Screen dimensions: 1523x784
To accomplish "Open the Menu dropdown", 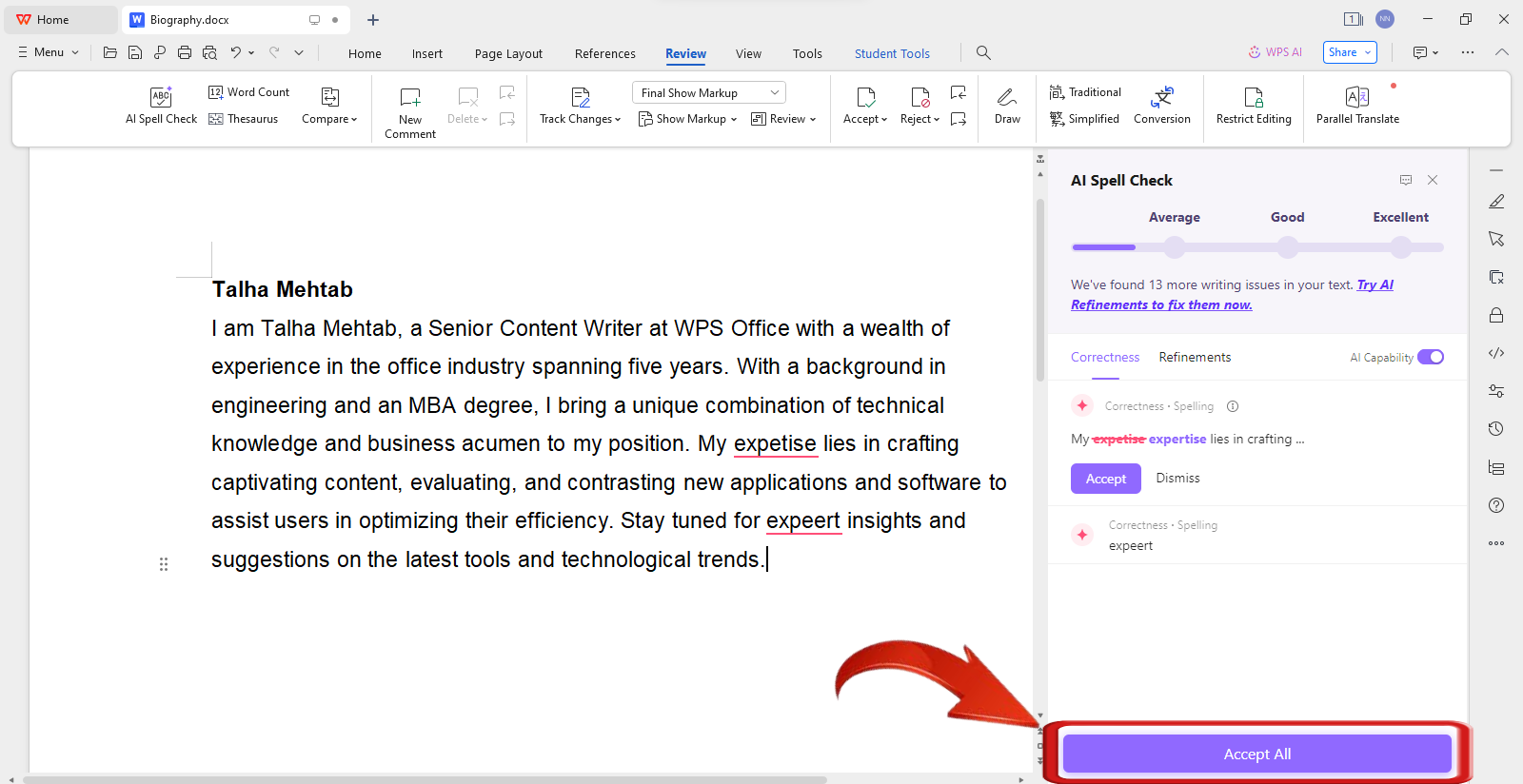I will point(49,52).
